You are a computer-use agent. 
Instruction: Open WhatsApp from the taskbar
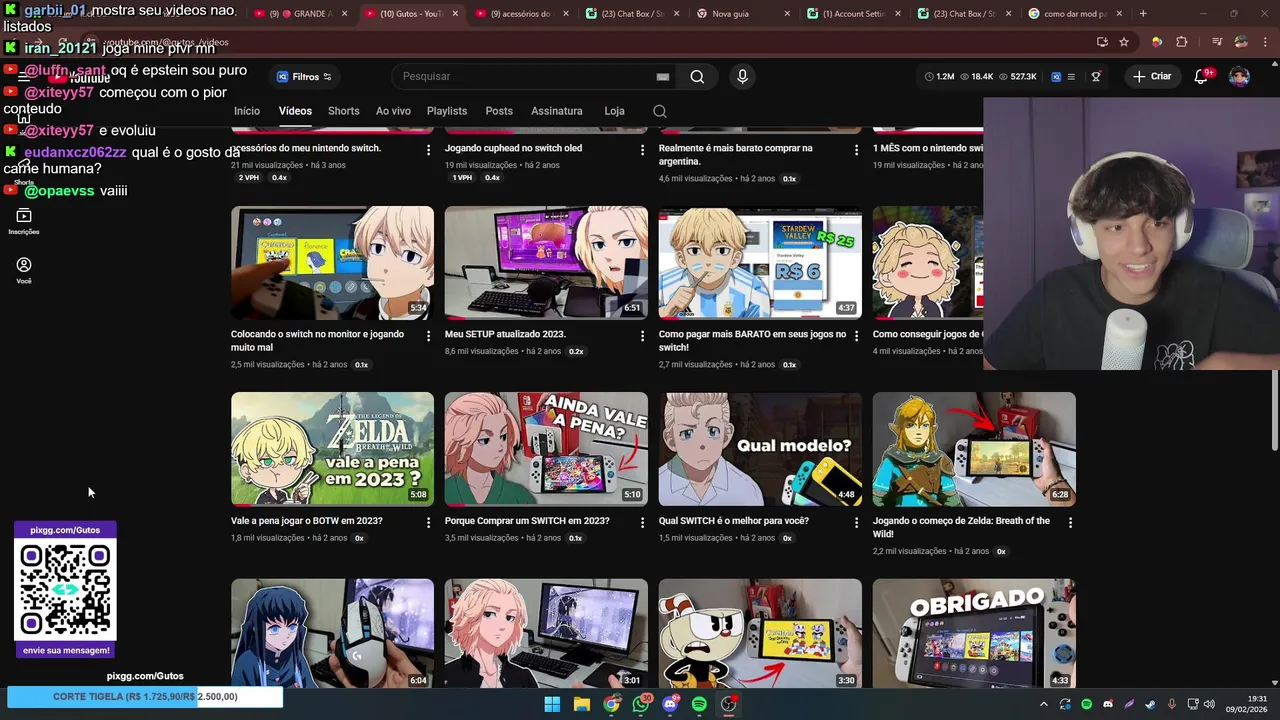(641, 704)
